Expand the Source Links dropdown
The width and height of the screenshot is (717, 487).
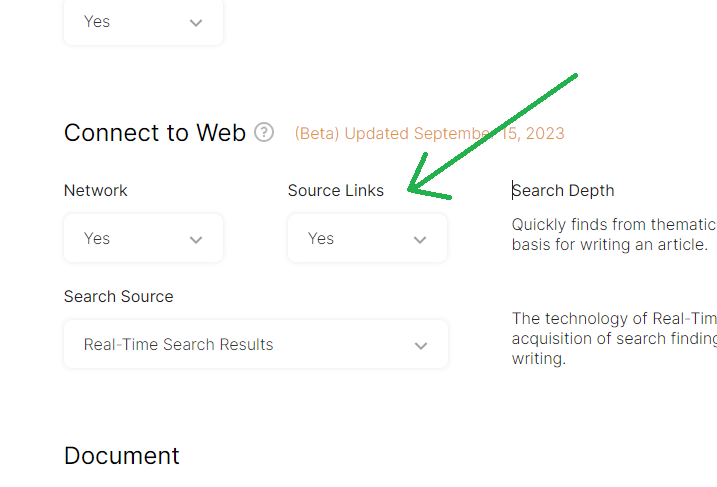coord(367,238)
